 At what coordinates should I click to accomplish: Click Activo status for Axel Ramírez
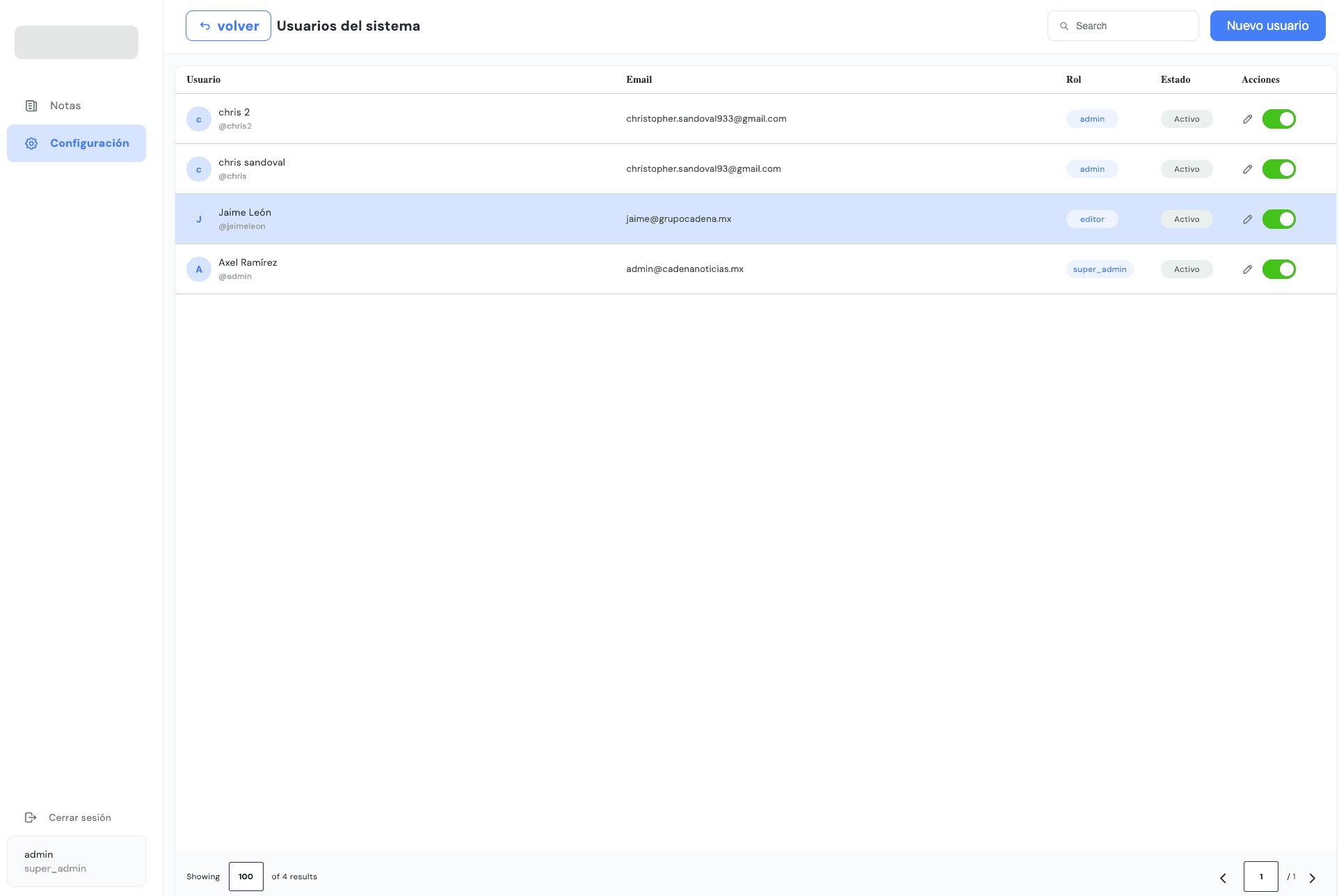pos(1187,269)
